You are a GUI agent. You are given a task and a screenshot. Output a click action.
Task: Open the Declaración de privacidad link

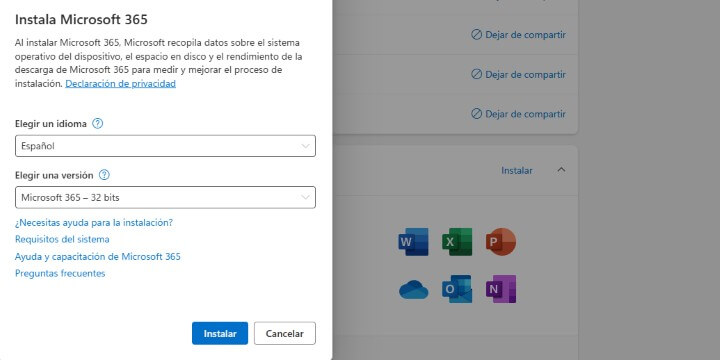120,84
